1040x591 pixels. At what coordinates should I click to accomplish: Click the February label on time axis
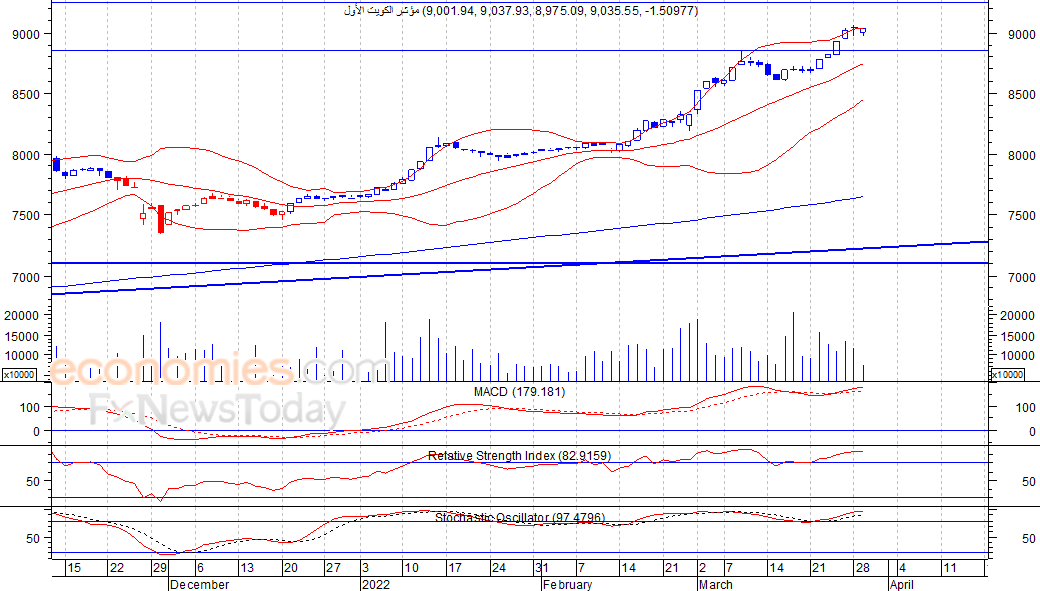pyautogui.click(x=567, y=584)
